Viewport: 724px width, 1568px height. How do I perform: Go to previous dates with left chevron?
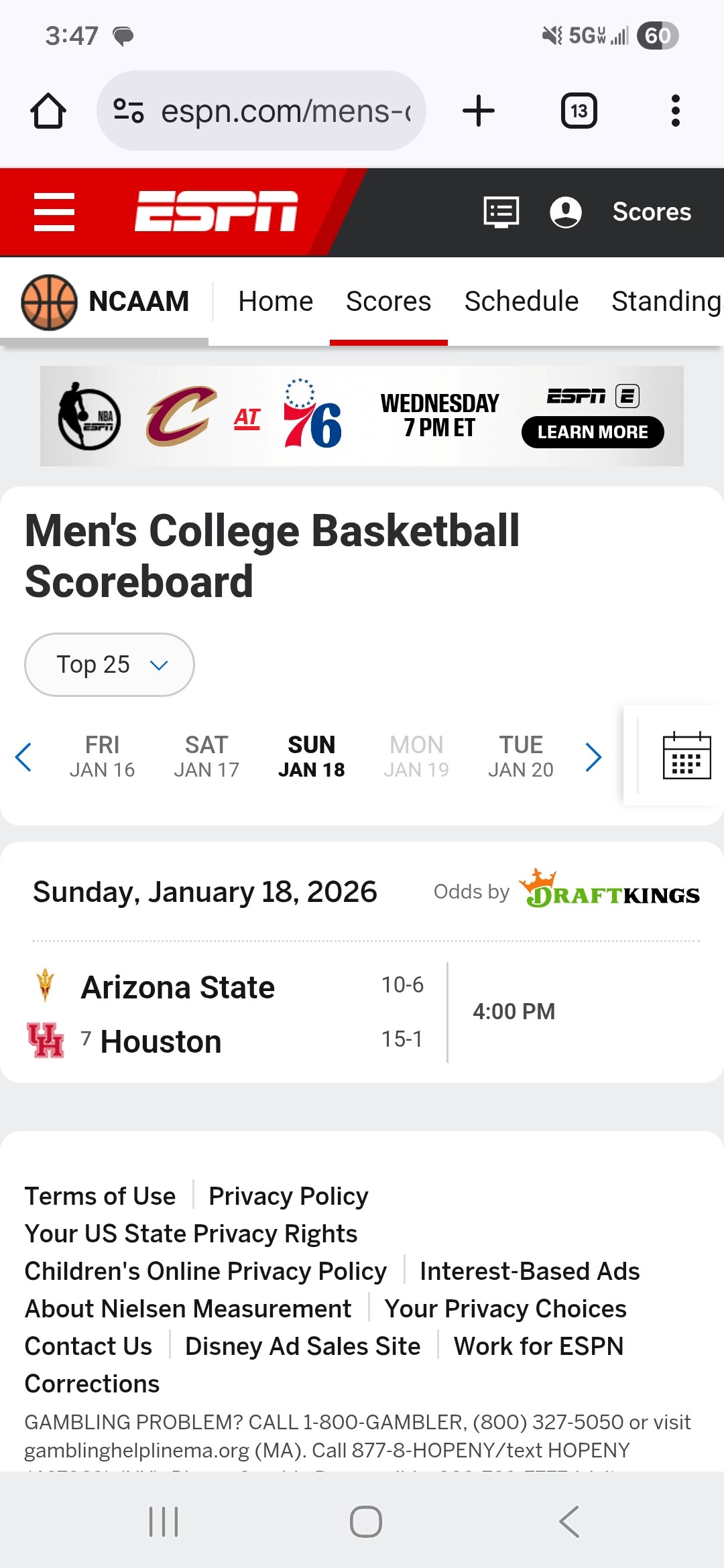pos(23,757)
